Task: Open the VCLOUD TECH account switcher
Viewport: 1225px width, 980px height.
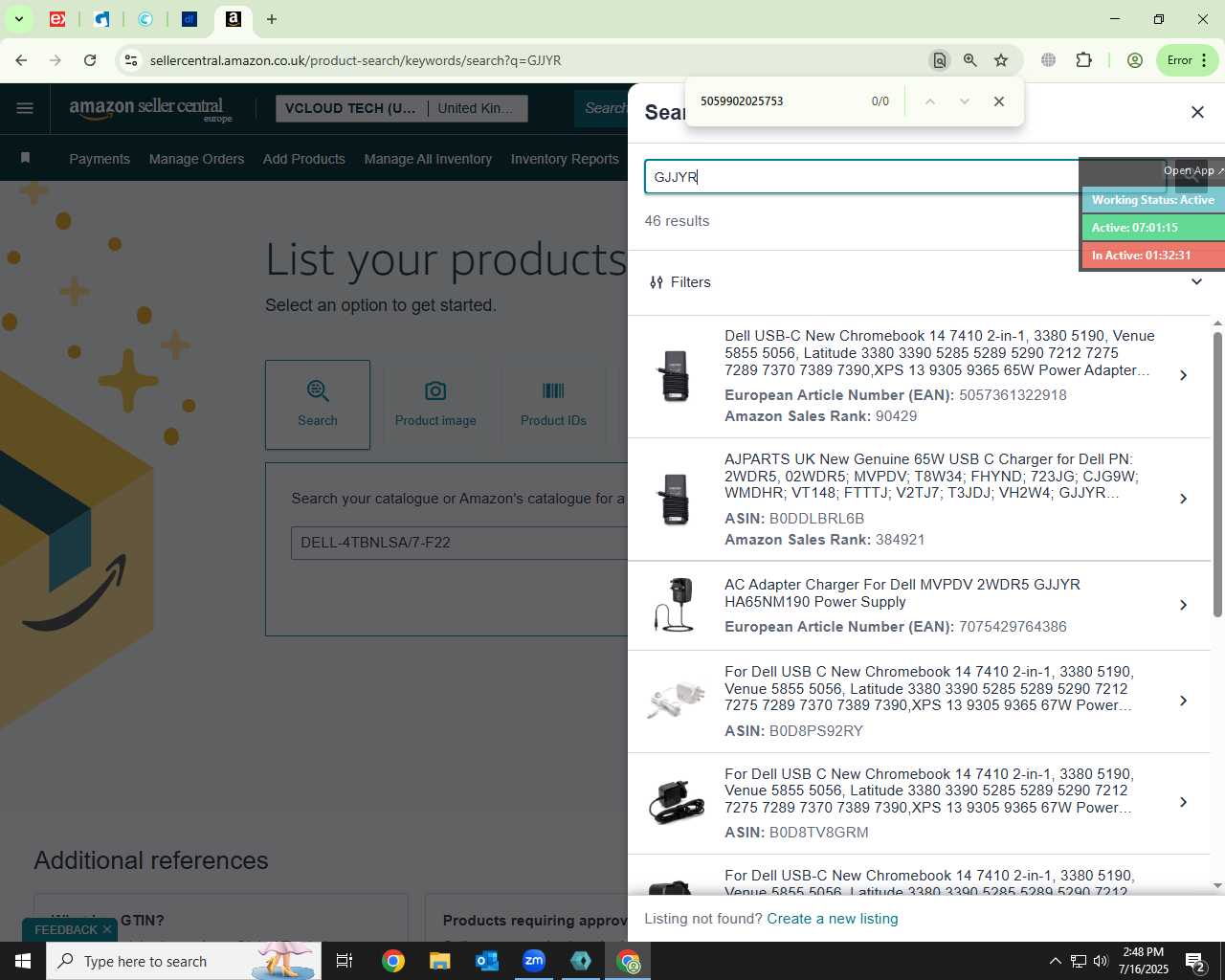Action: pyautogui.click(x=402, y=108)
